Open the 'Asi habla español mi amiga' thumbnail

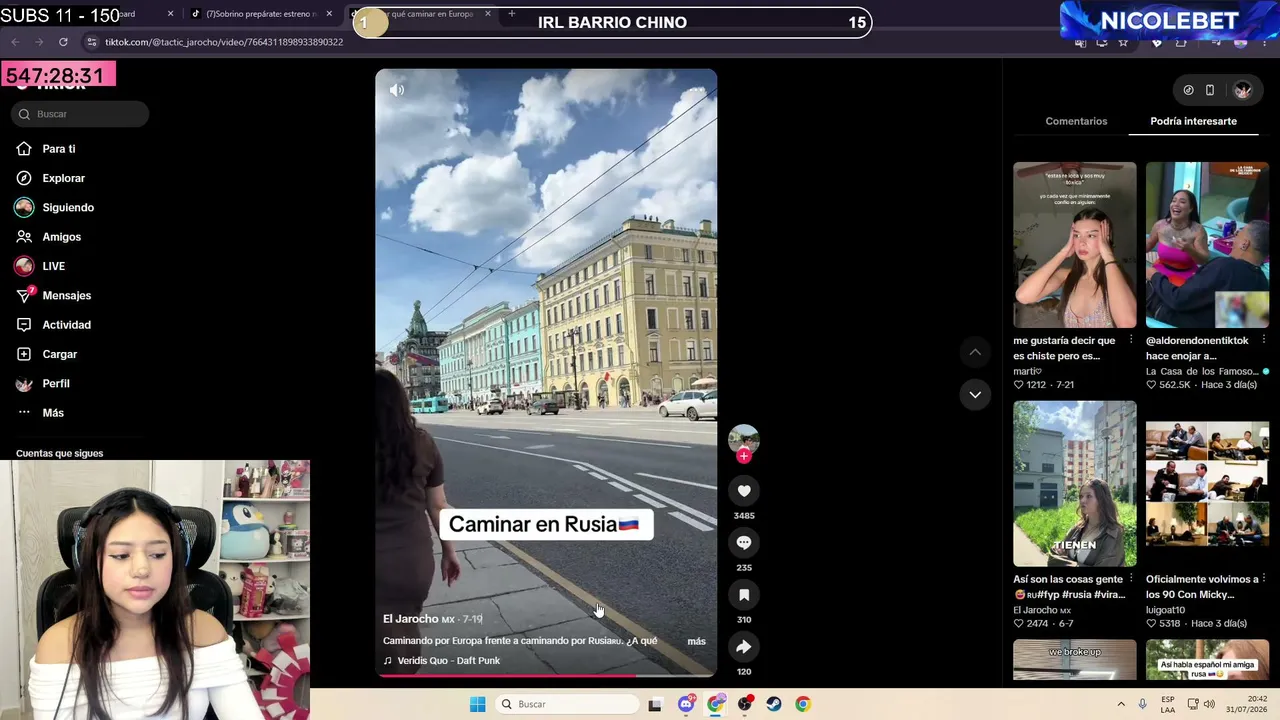pos(1207,660)
